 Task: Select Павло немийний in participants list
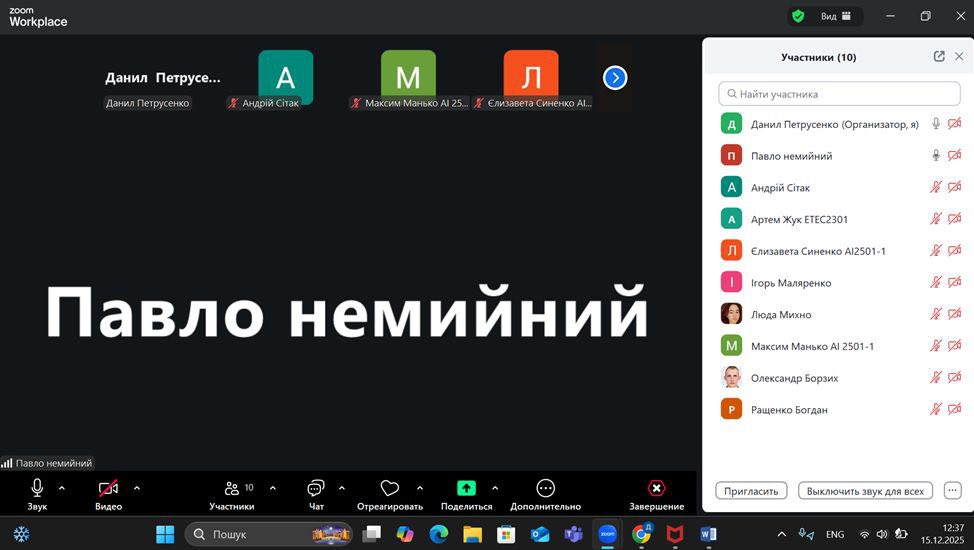[791, 156]
